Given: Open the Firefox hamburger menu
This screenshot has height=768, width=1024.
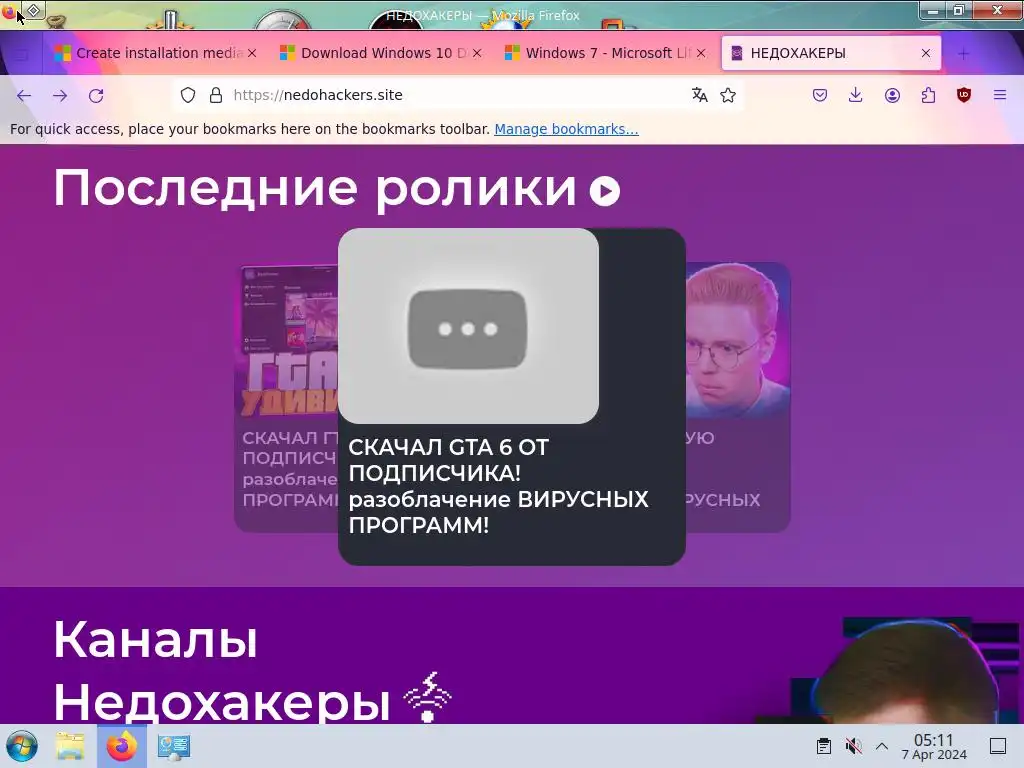Looking at the screenshot, I should coord(1000,95).
